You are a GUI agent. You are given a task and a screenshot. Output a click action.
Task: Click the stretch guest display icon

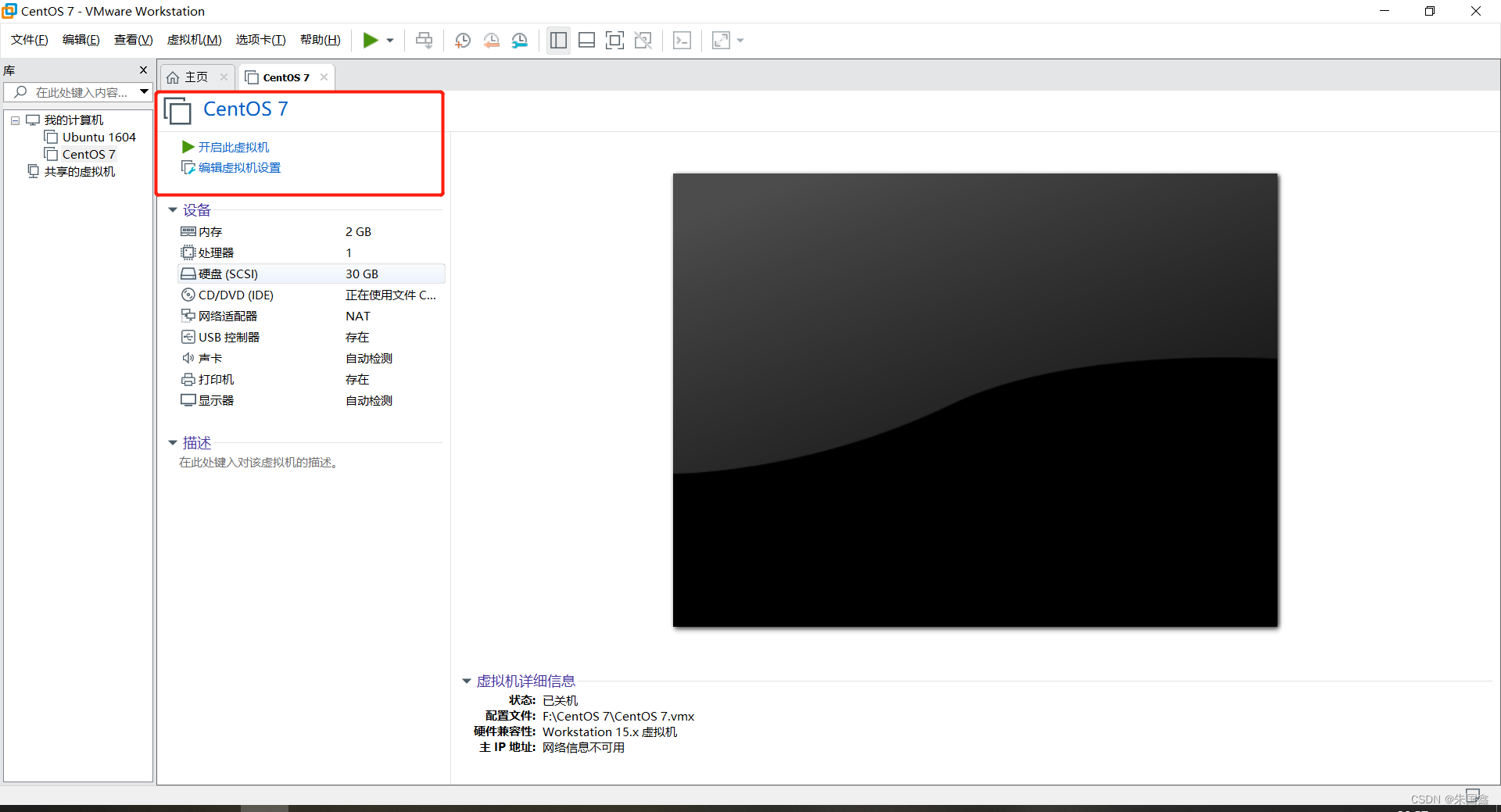[x=721, y=40]
